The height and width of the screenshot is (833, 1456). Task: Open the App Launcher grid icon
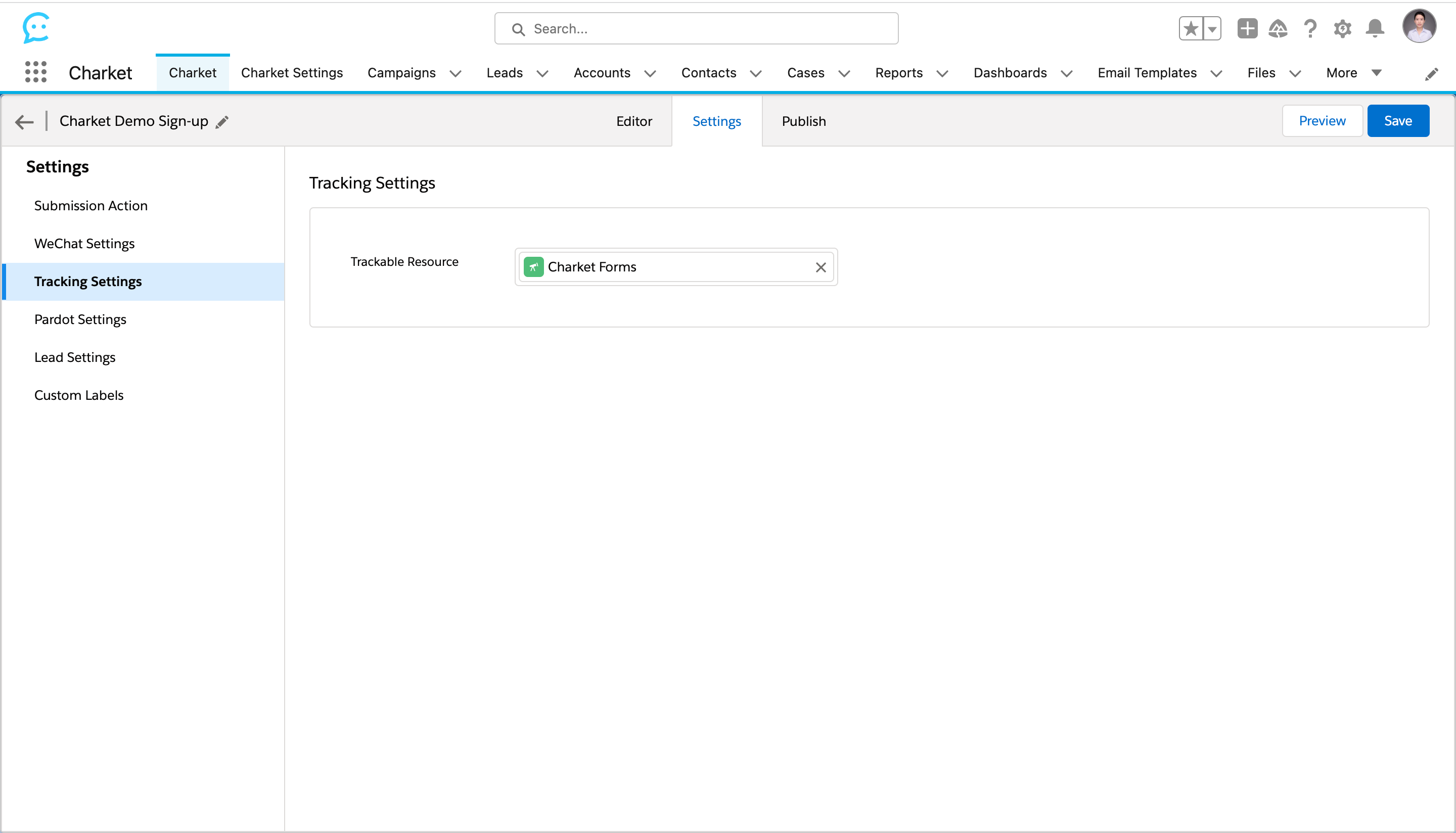(x=36, y=72)
